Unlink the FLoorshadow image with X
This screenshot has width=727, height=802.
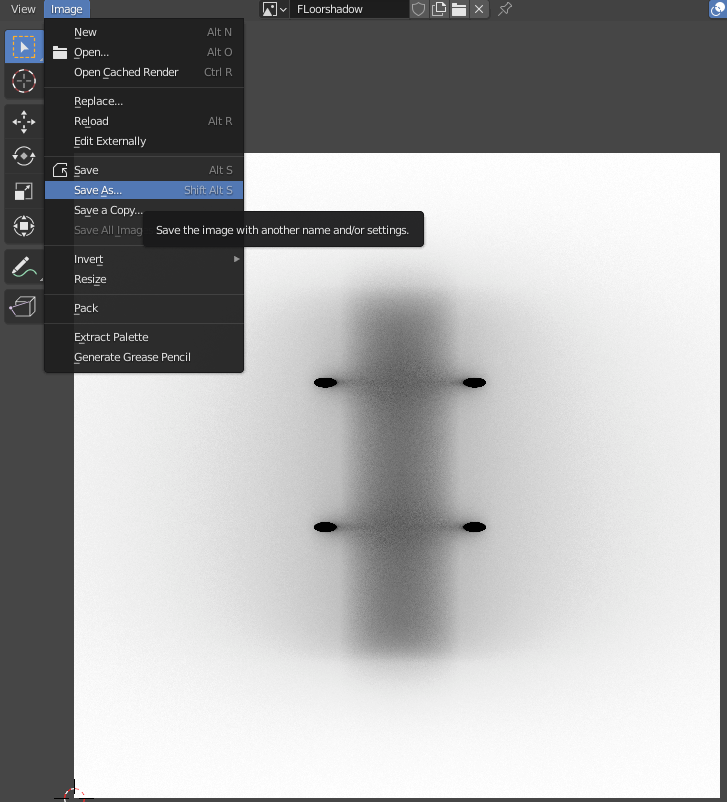[479, 9]
